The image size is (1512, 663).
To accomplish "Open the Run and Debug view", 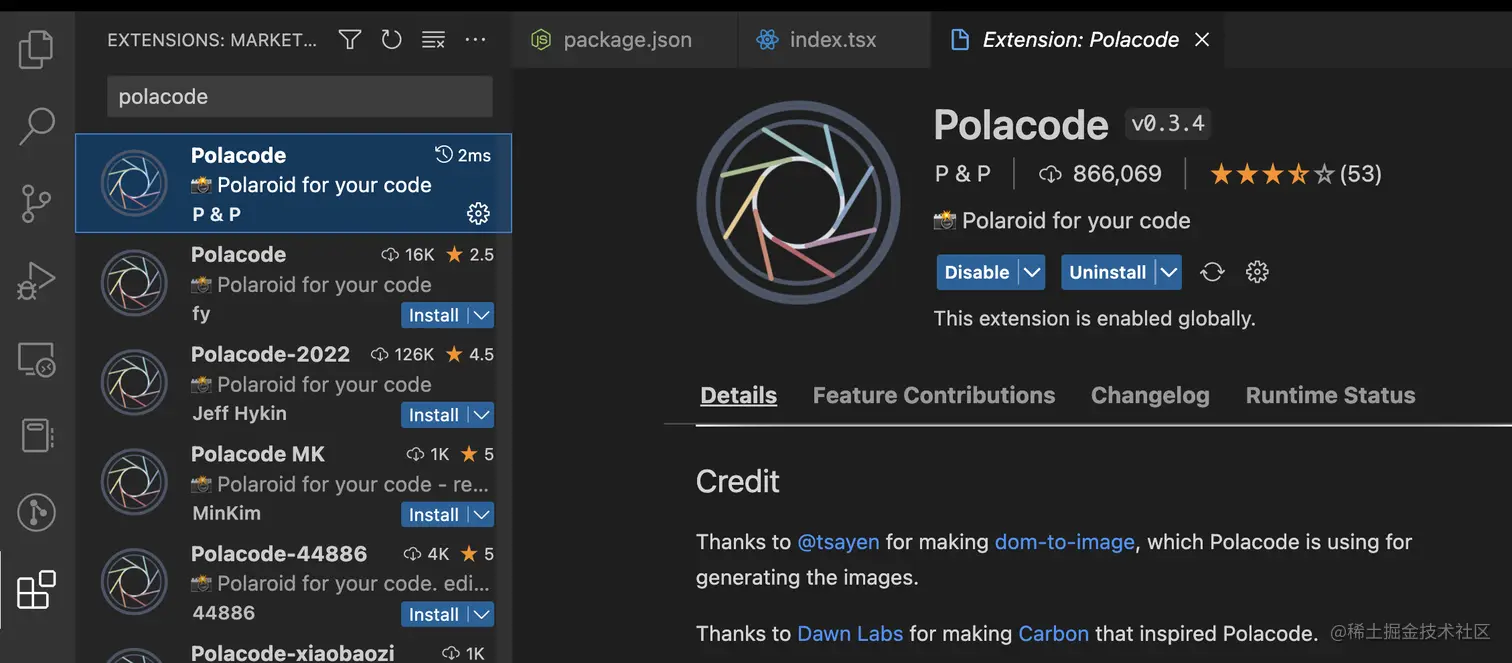I will tap(36, 281).
